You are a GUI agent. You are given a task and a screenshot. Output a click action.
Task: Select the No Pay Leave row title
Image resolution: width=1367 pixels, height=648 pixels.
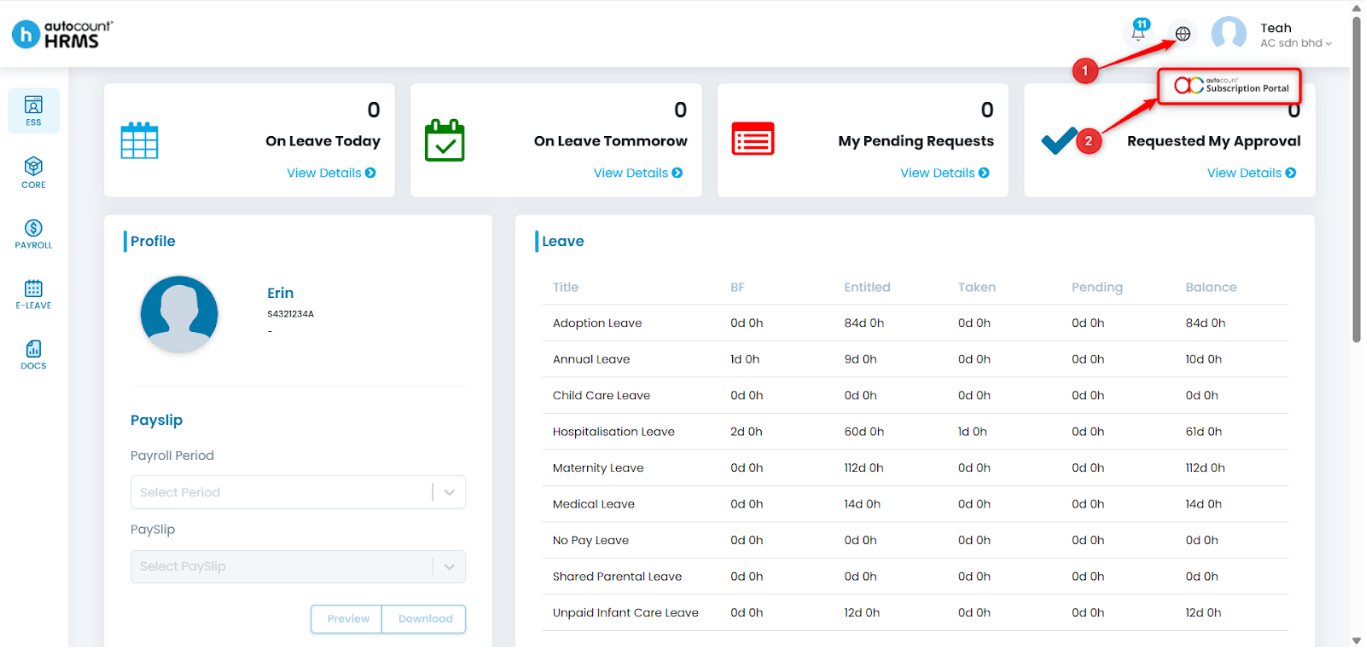coord(591,540)
